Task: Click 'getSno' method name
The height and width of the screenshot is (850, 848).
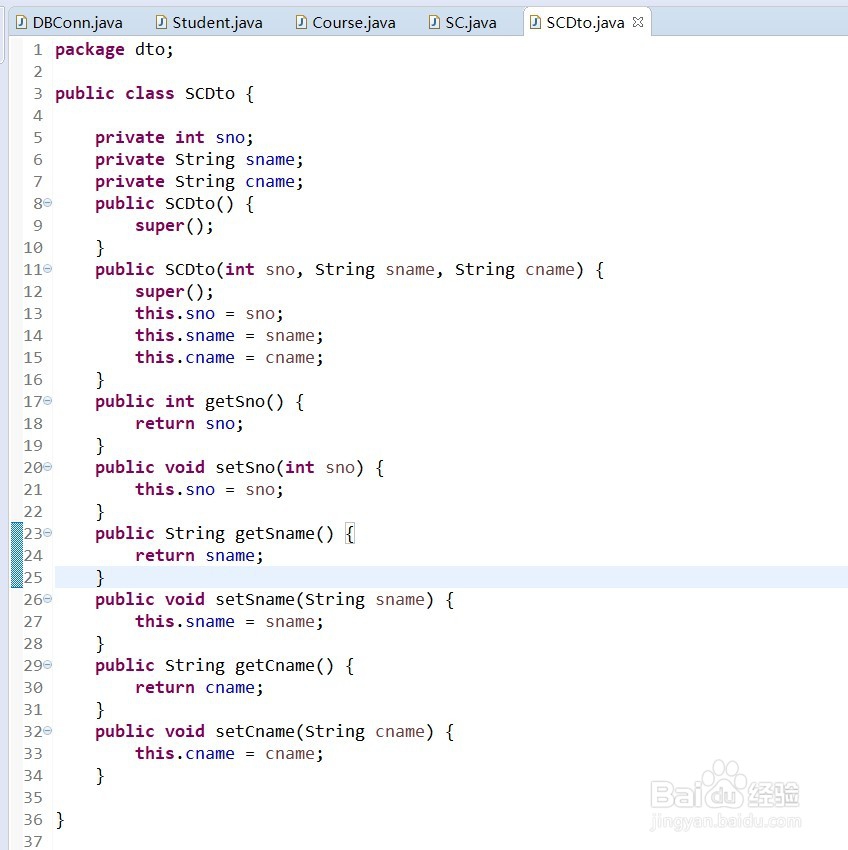Action: pyautogui.click(x=235, y=402)
